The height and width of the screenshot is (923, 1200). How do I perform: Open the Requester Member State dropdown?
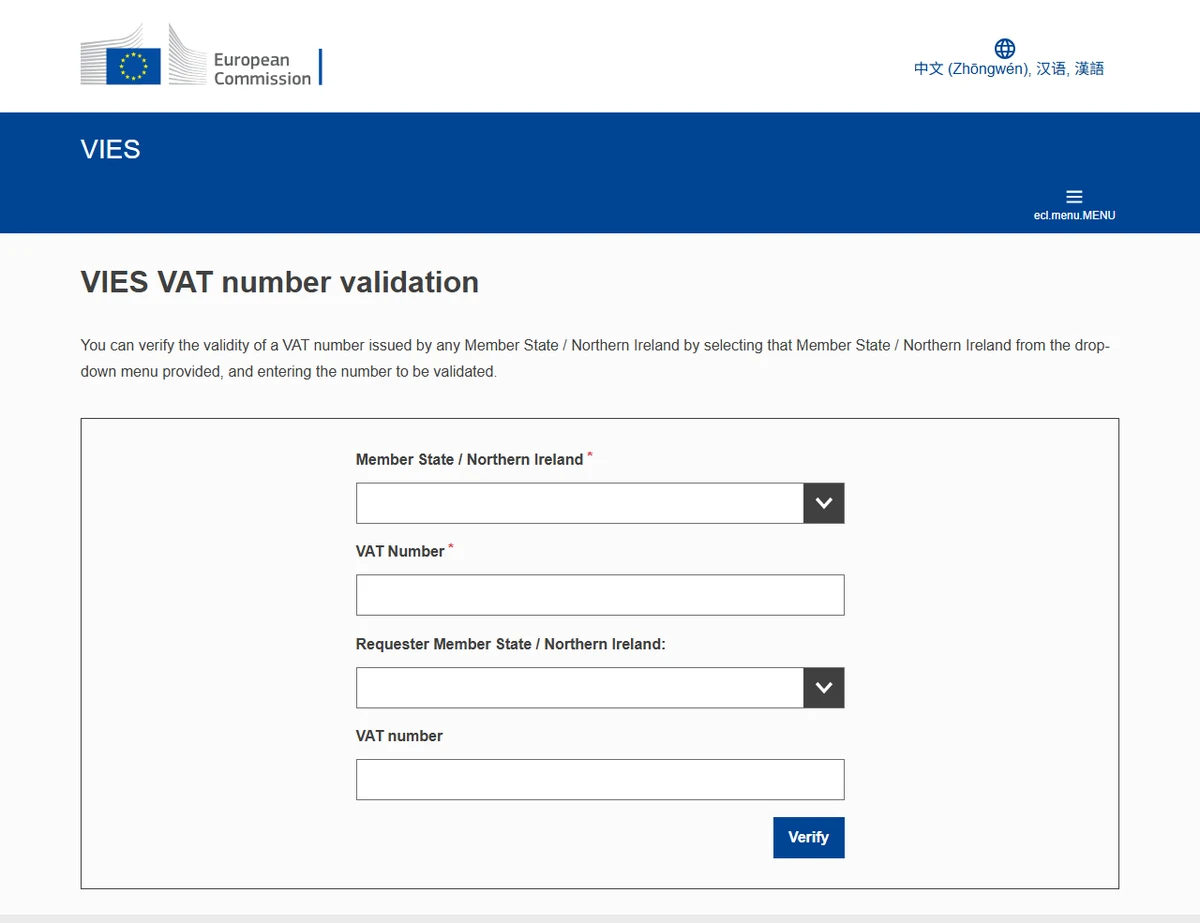pos(600,688)
